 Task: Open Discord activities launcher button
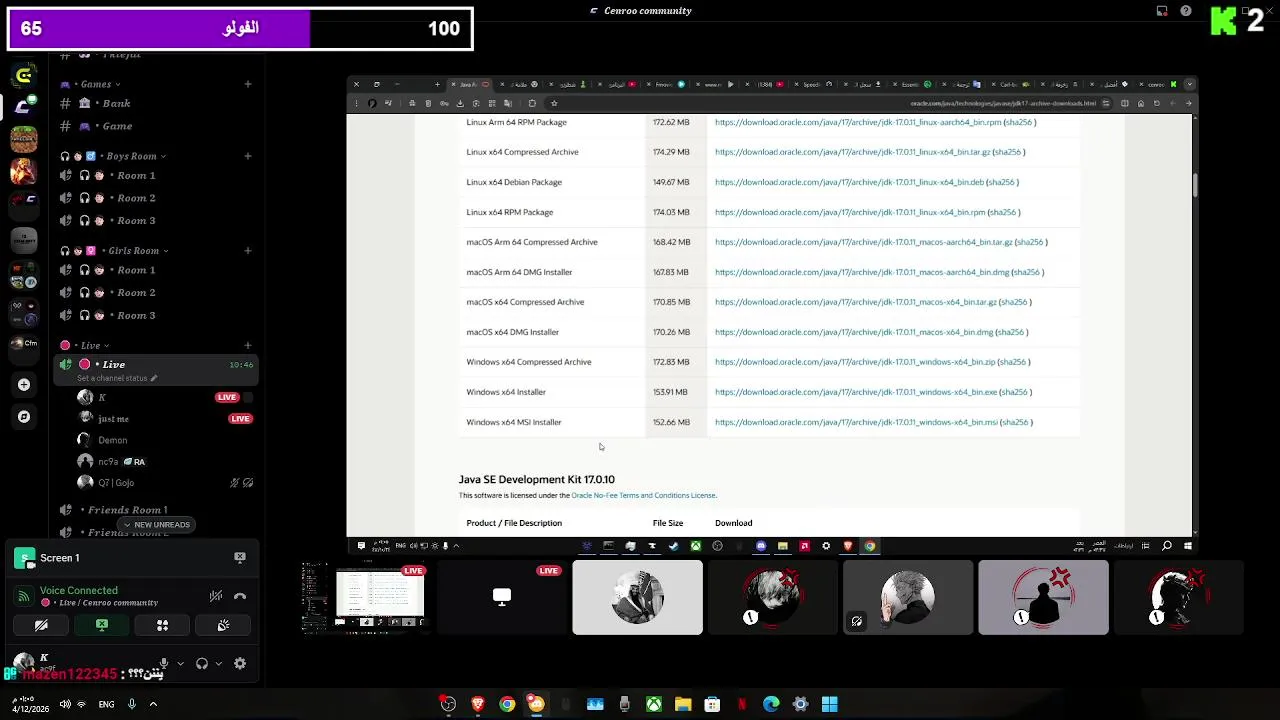(162, 625)
